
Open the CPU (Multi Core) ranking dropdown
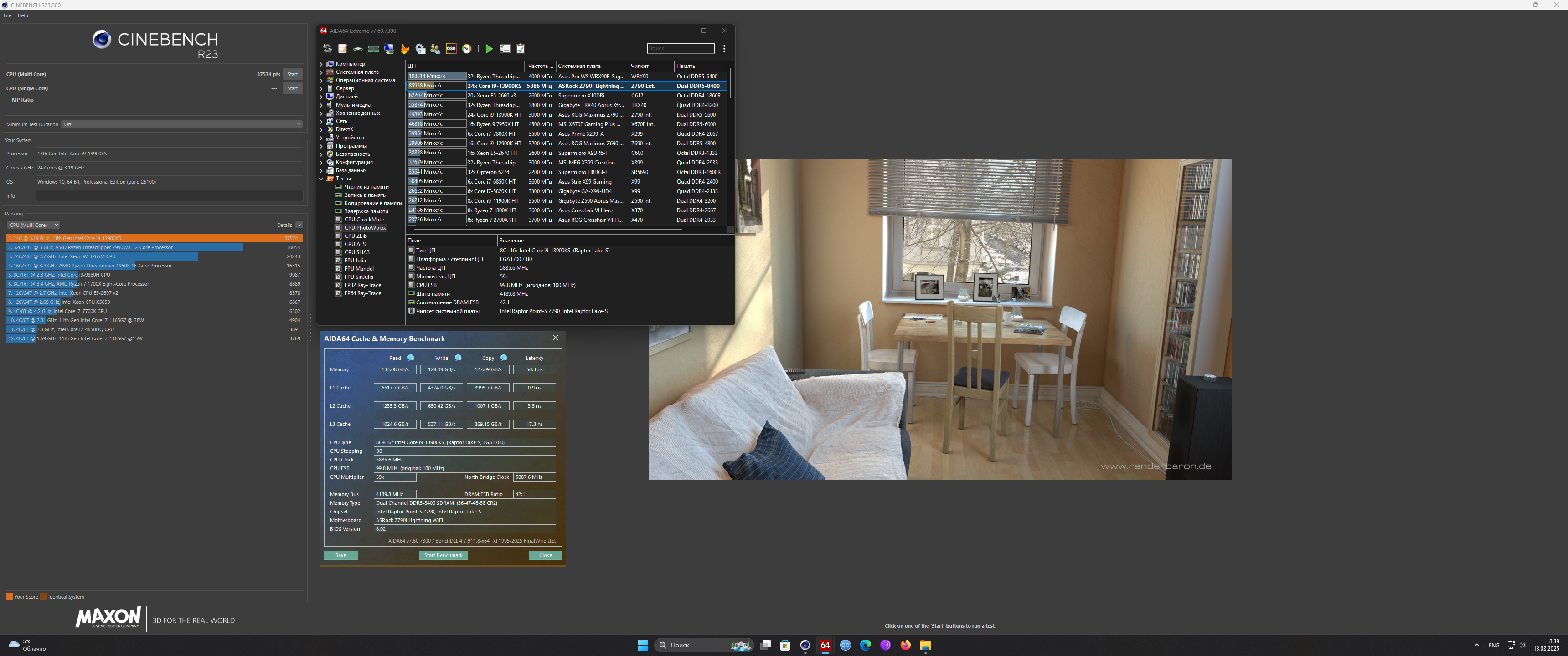coord(33,225)
